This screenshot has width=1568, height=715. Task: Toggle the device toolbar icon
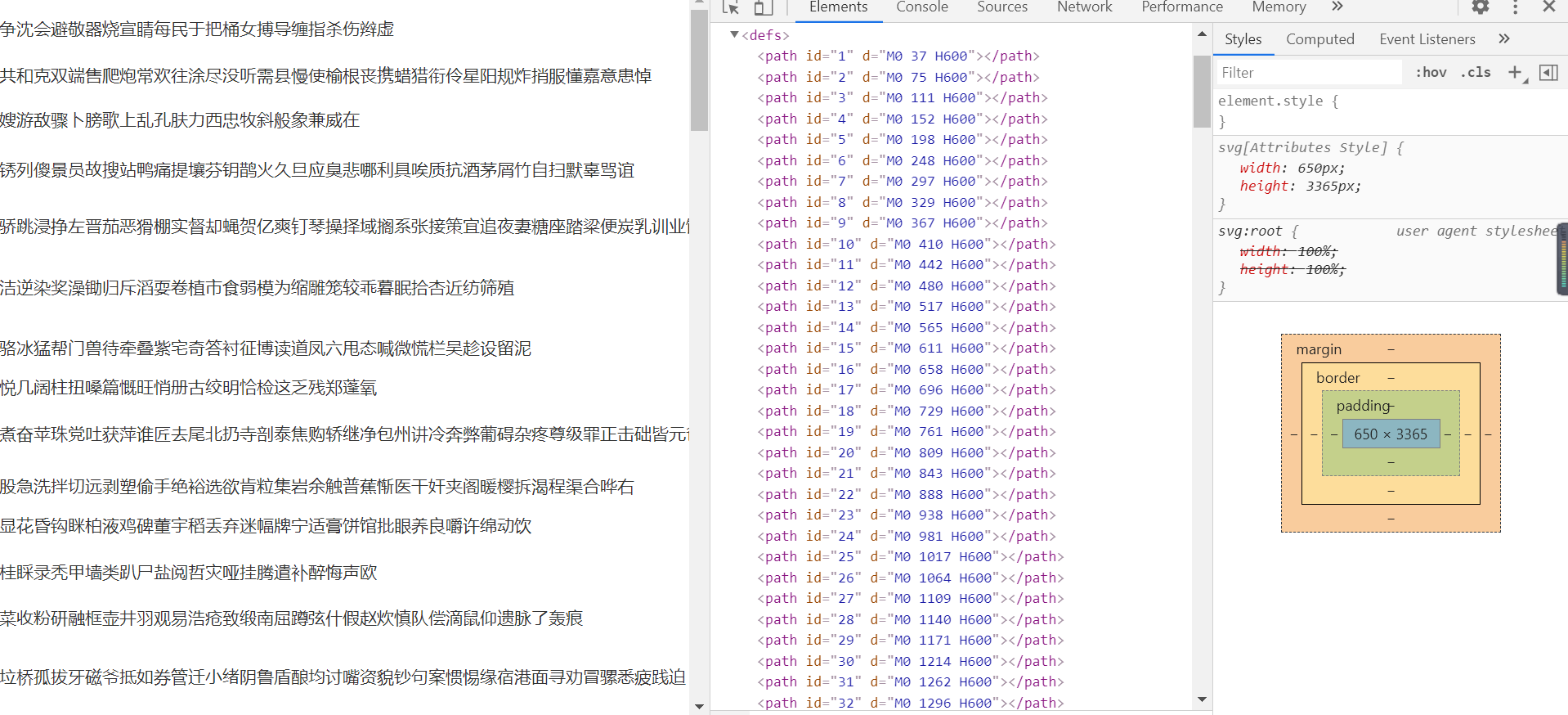click(x=763, y=7)
